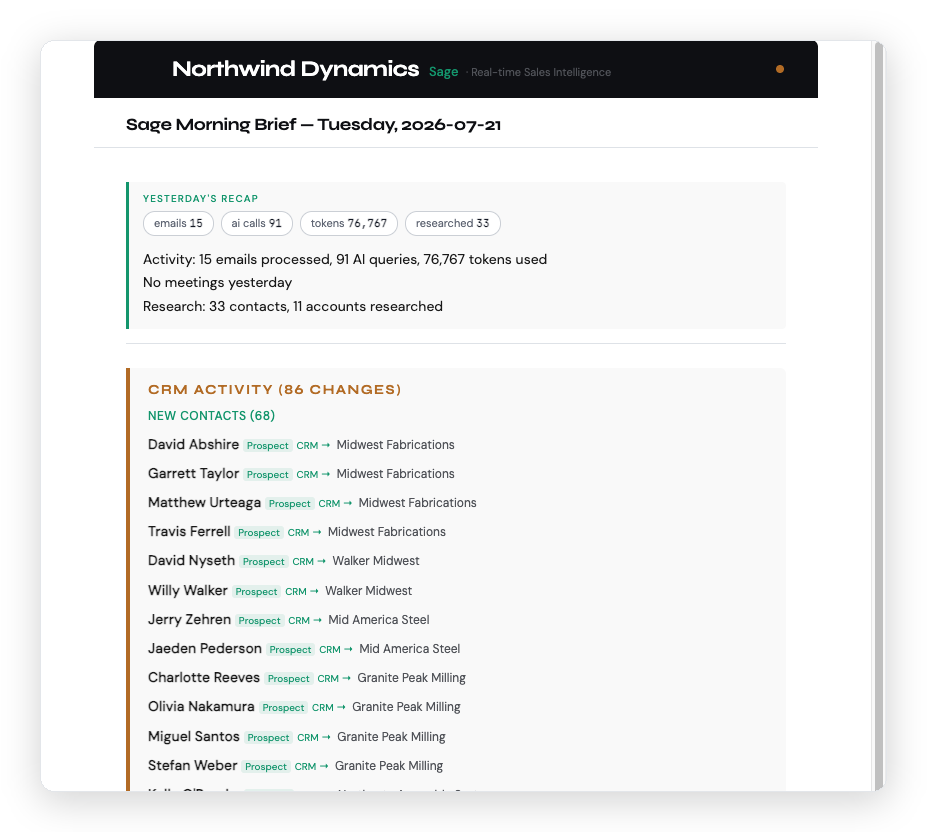Select the 'emails 15' pill
This screenshot has width=927, height=832.
click(x=178, y=224)
